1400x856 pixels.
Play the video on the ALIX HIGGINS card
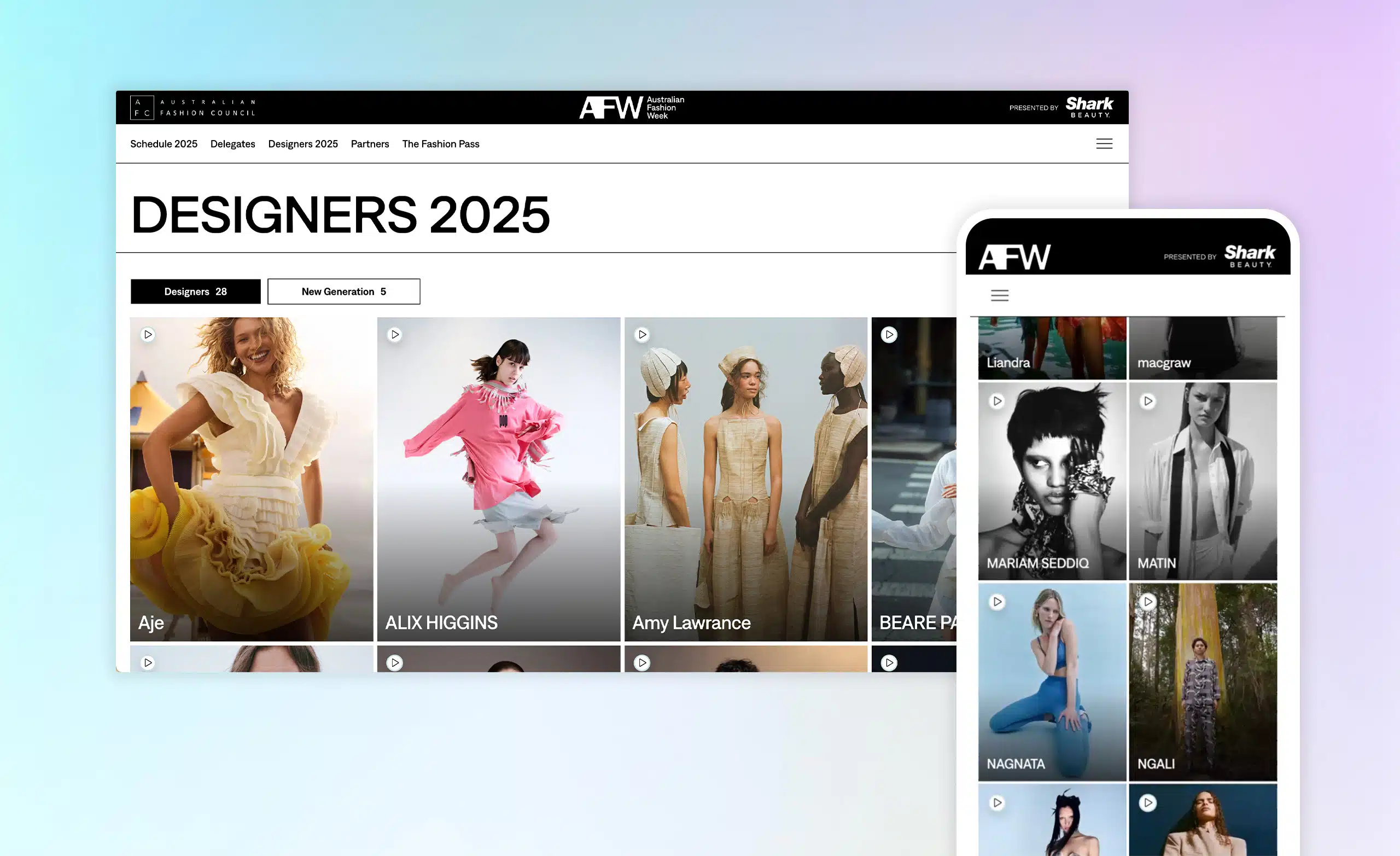(x=395, y=335)
